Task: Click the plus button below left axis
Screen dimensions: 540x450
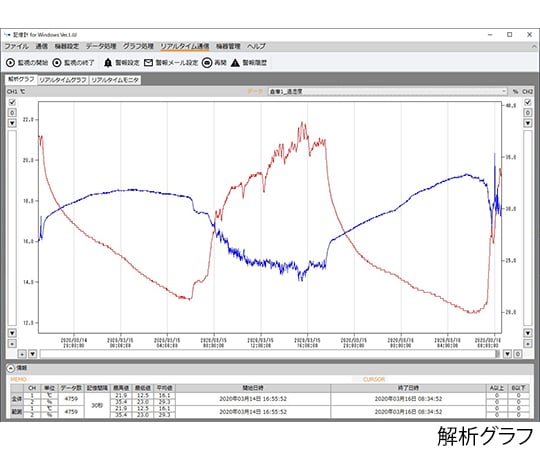Action: coord(12,343)
